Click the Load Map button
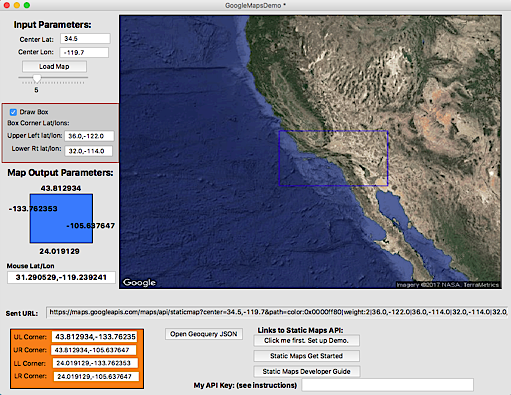Viewport: 511px width, 395px height. [54, 66]
